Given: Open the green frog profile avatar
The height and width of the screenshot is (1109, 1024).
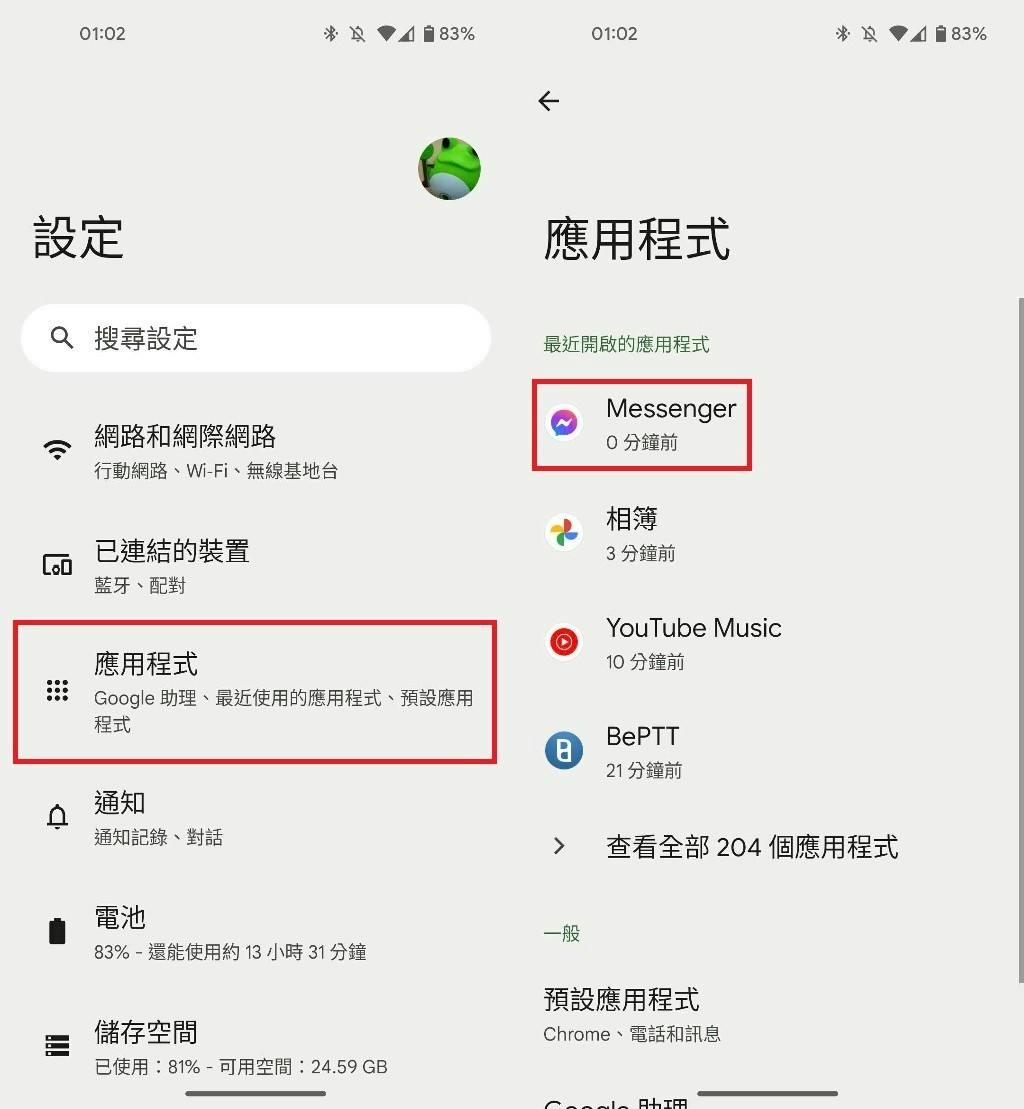Looking at the screenshot, I should (450, 169).
